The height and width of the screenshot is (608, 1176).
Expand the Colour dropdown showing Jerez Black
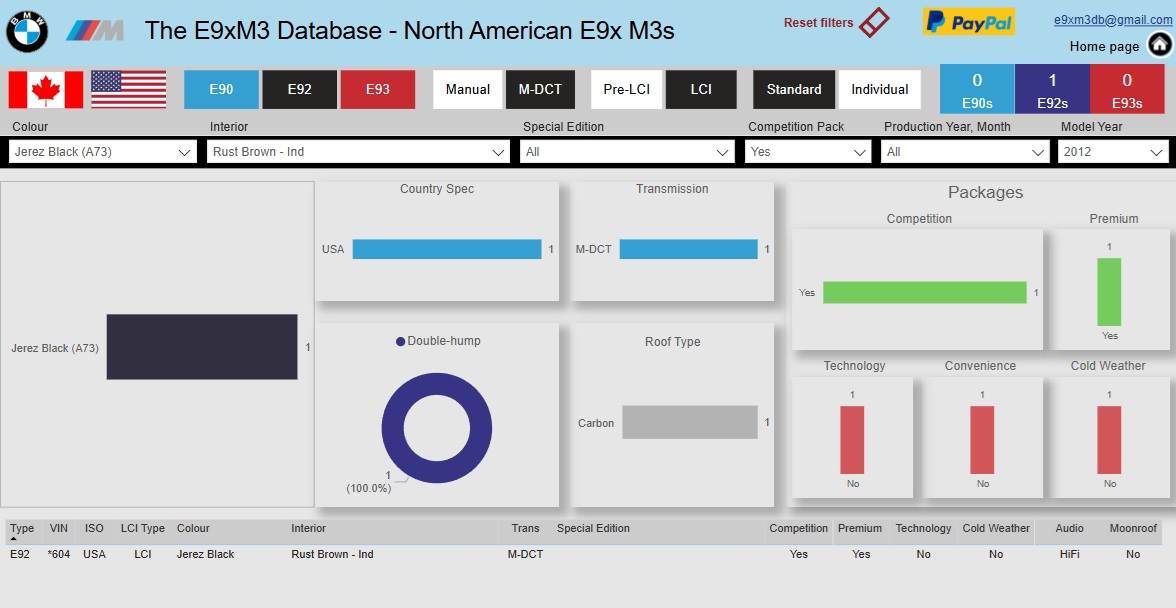(103, 152)
